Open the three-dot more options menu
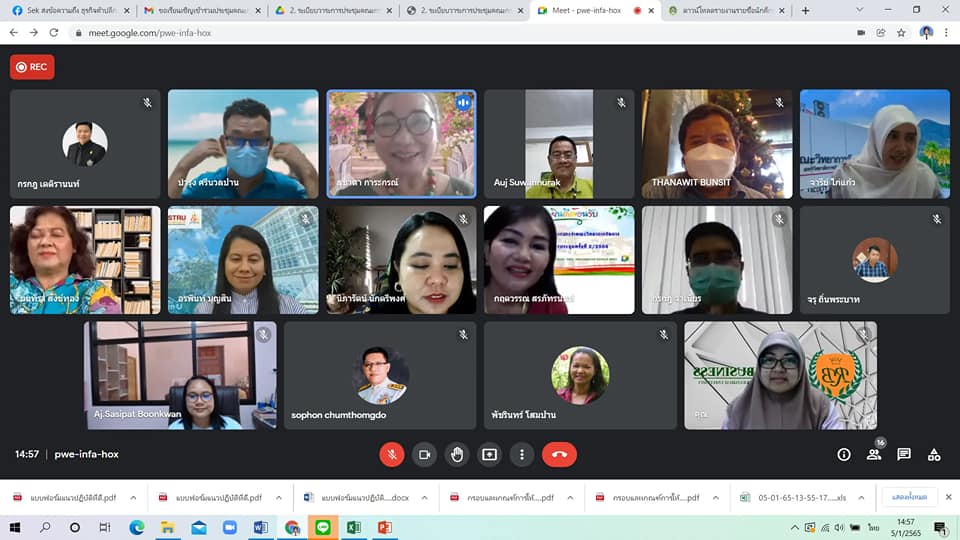This screenshot has width=960, height=540. click(522, 454)
